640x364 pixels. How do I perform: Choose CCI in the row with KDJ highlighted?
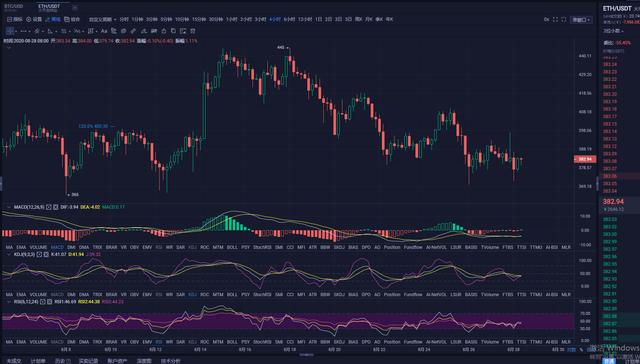pos(290,294)
